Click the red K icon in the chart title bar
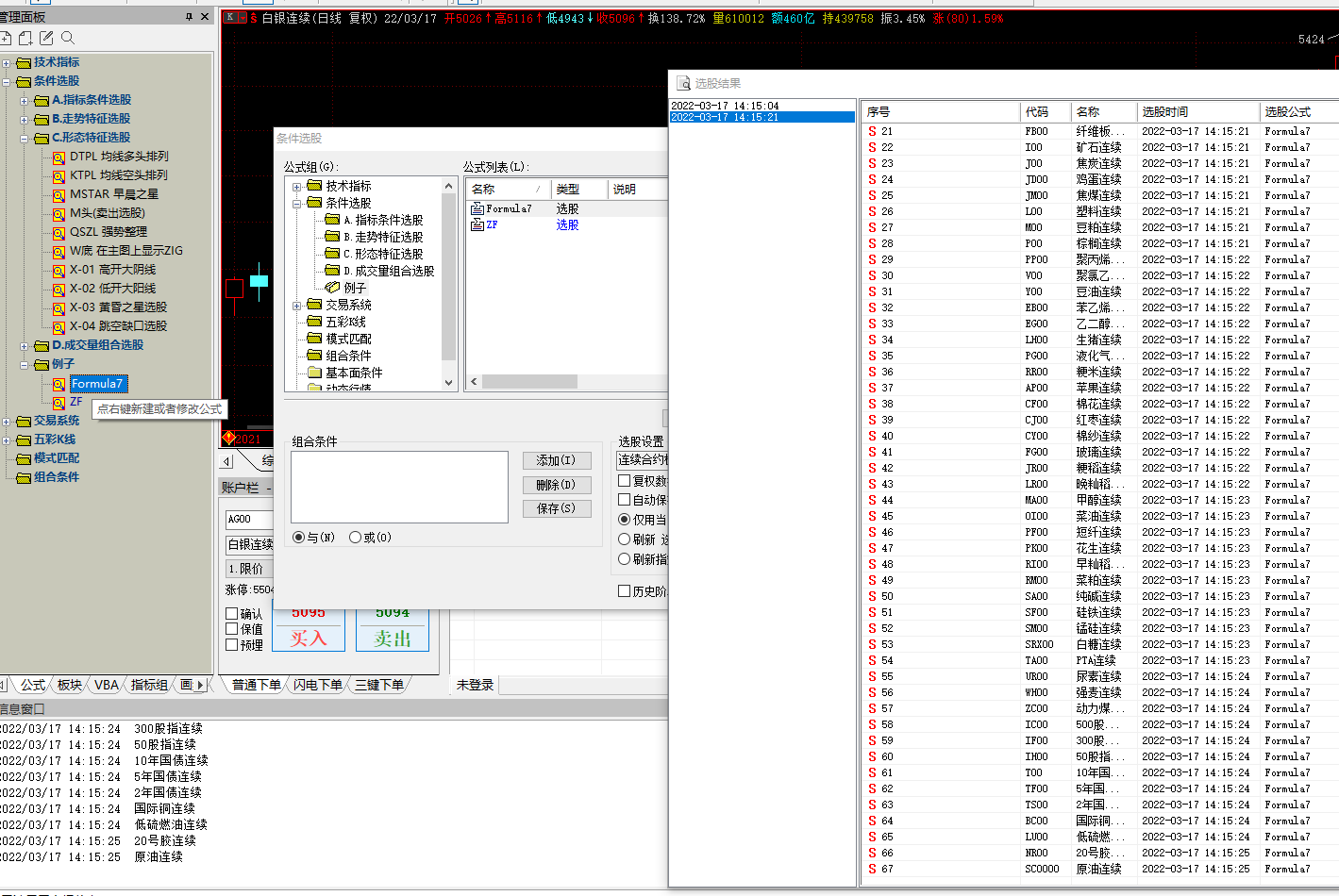 pyautogui.click(x=230, y=18)
